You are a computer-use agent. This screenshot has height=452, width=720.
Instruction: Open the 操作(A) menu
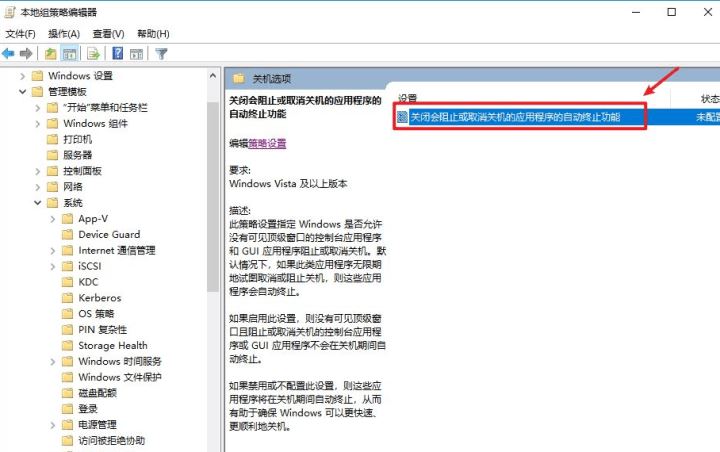[64, 34]
